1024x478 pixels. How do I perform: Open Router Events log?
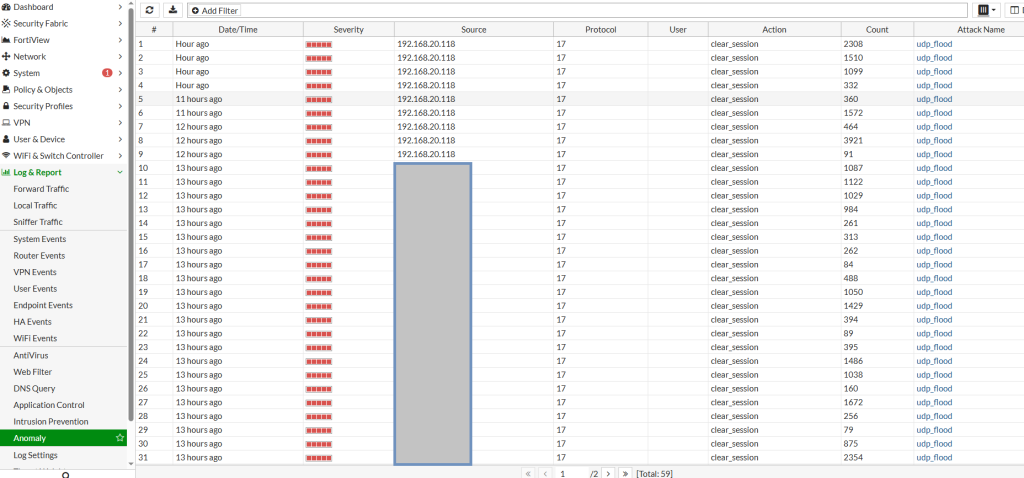point(39,256)
